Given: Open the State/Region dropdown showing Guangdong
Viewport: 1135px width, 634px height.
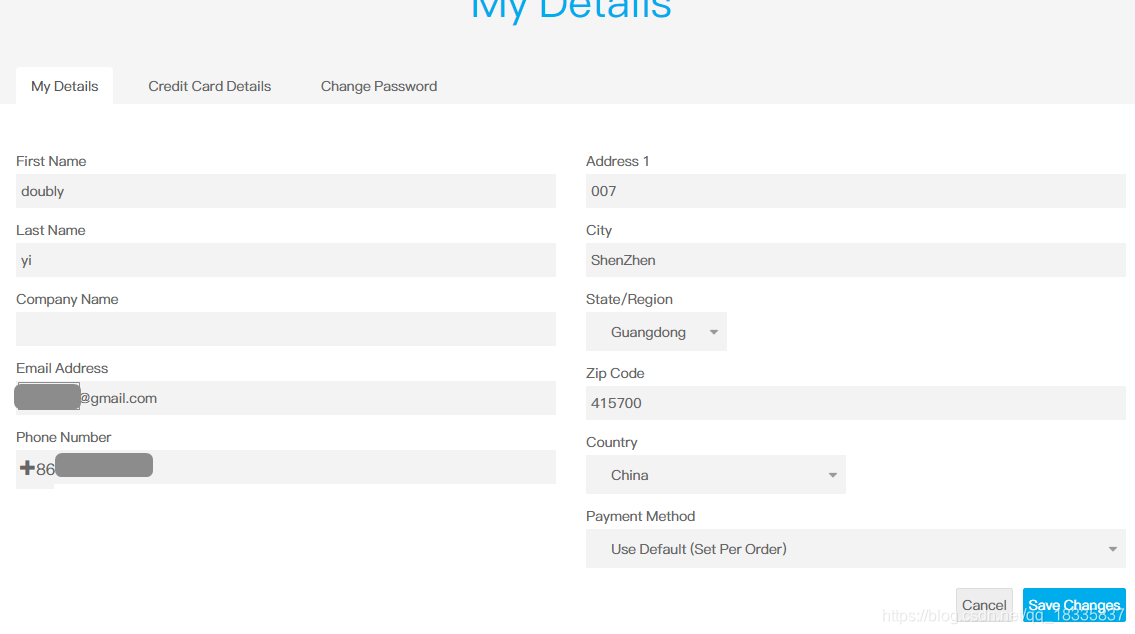Looking at the screenshot, I should coord(656,331).
